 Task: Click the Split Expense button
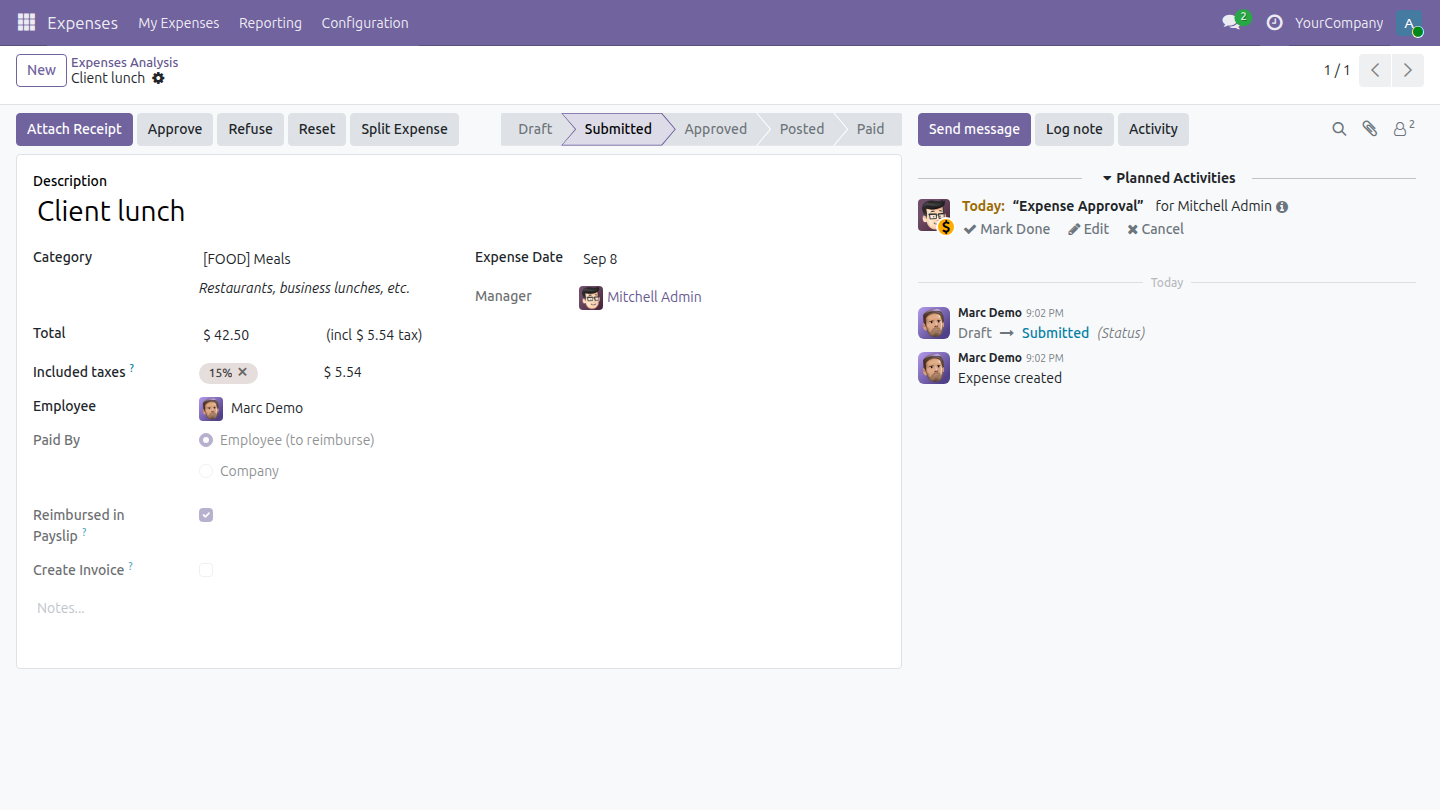click(x=404, y=129)
